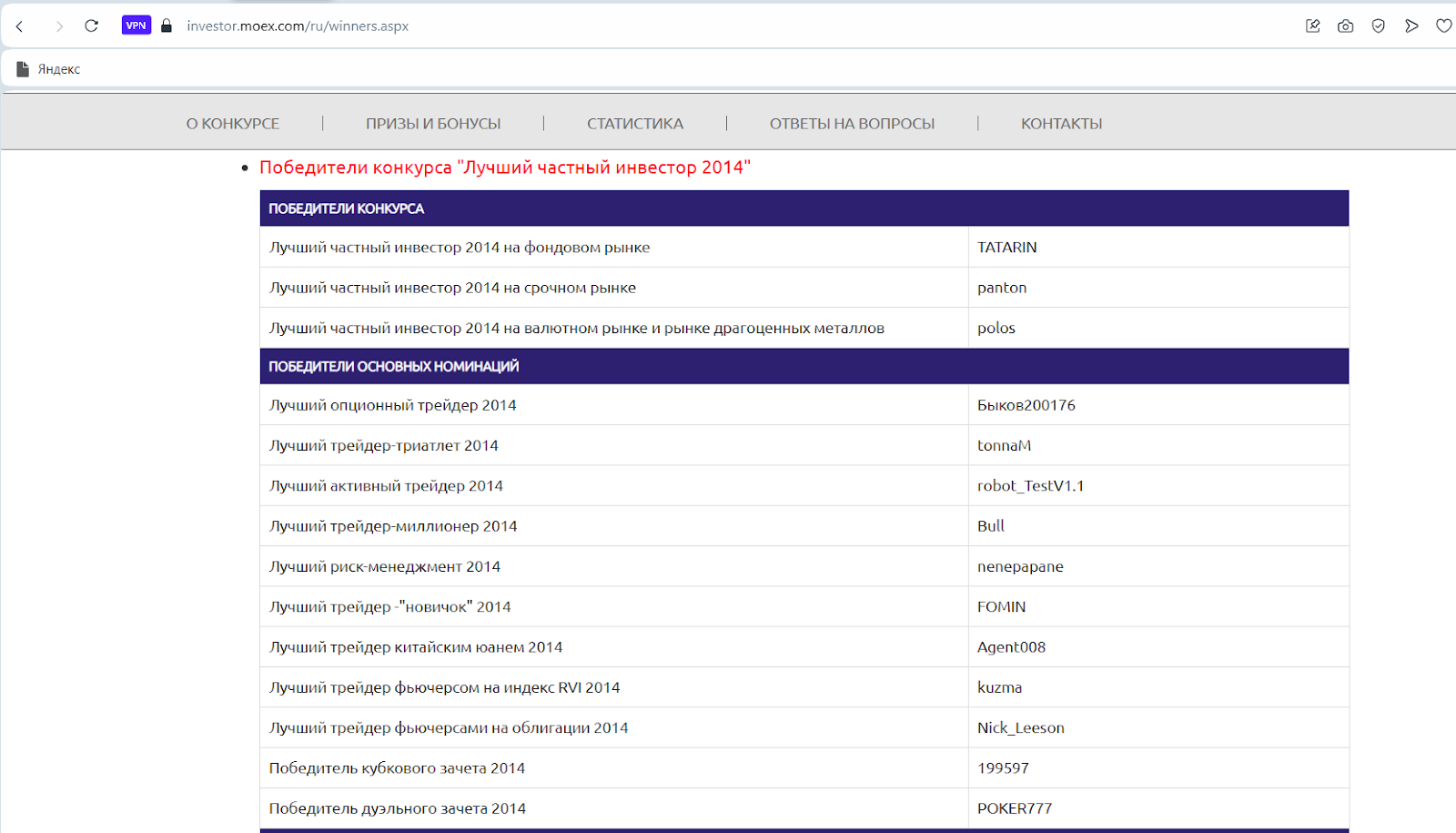Click the send/flow arrow icon in toolbar

1411,26
